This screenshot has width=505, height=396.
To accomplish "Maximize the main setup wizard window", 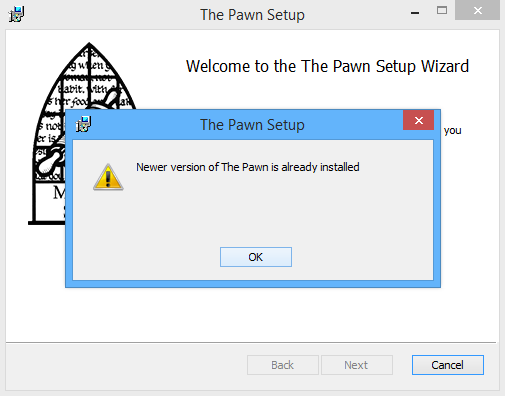I will (442, 10).
